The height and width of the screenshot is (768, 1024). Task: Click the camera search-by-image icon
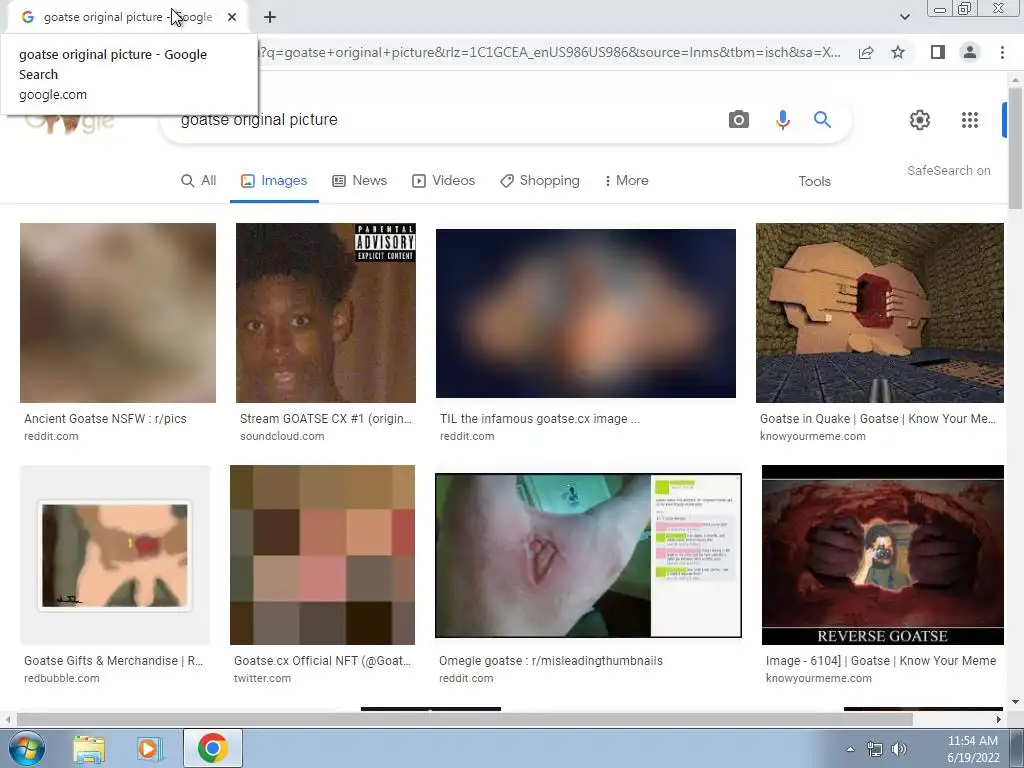coord(739,120)
